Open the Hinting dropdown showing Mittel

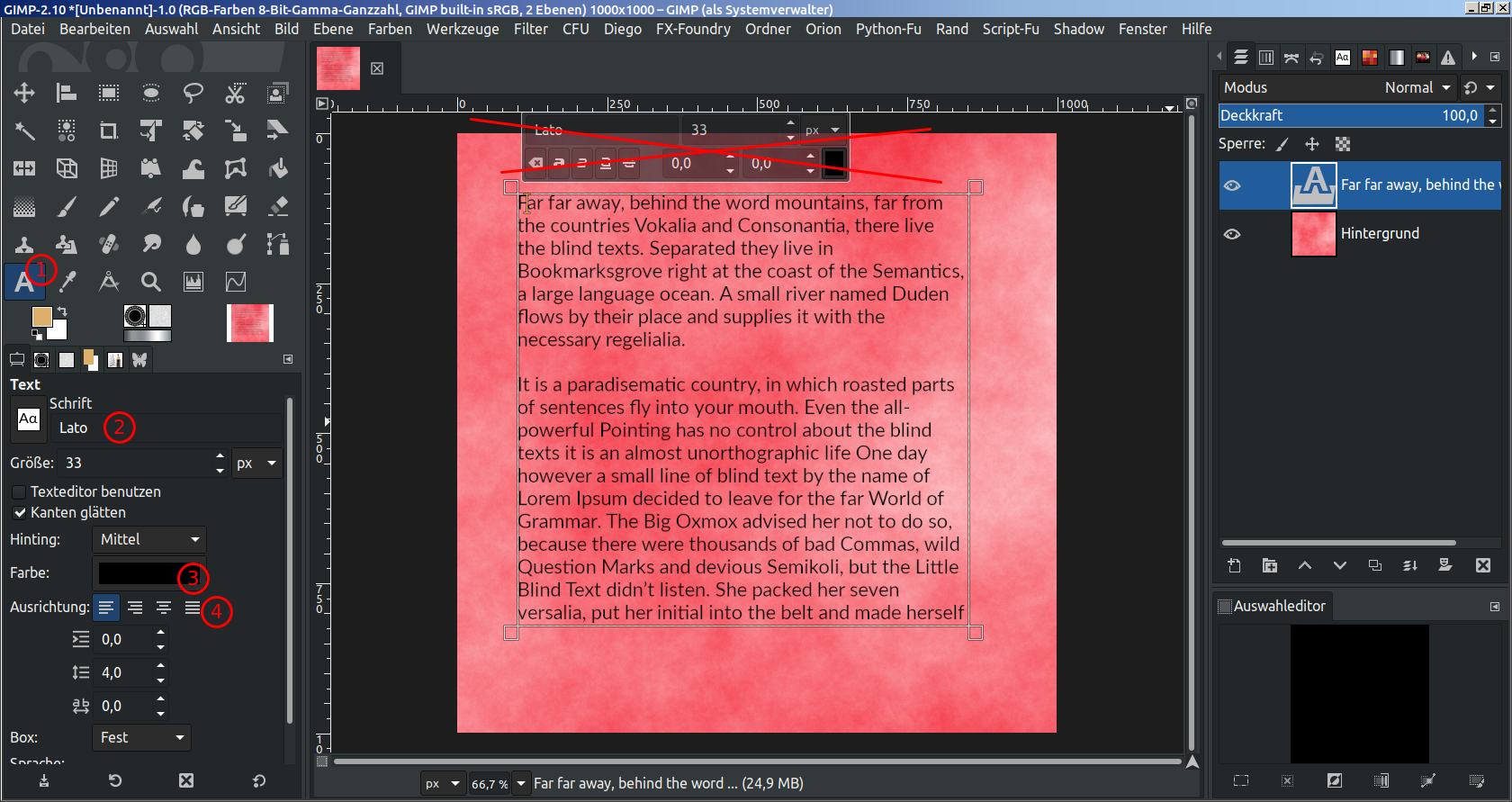(149, 539)
